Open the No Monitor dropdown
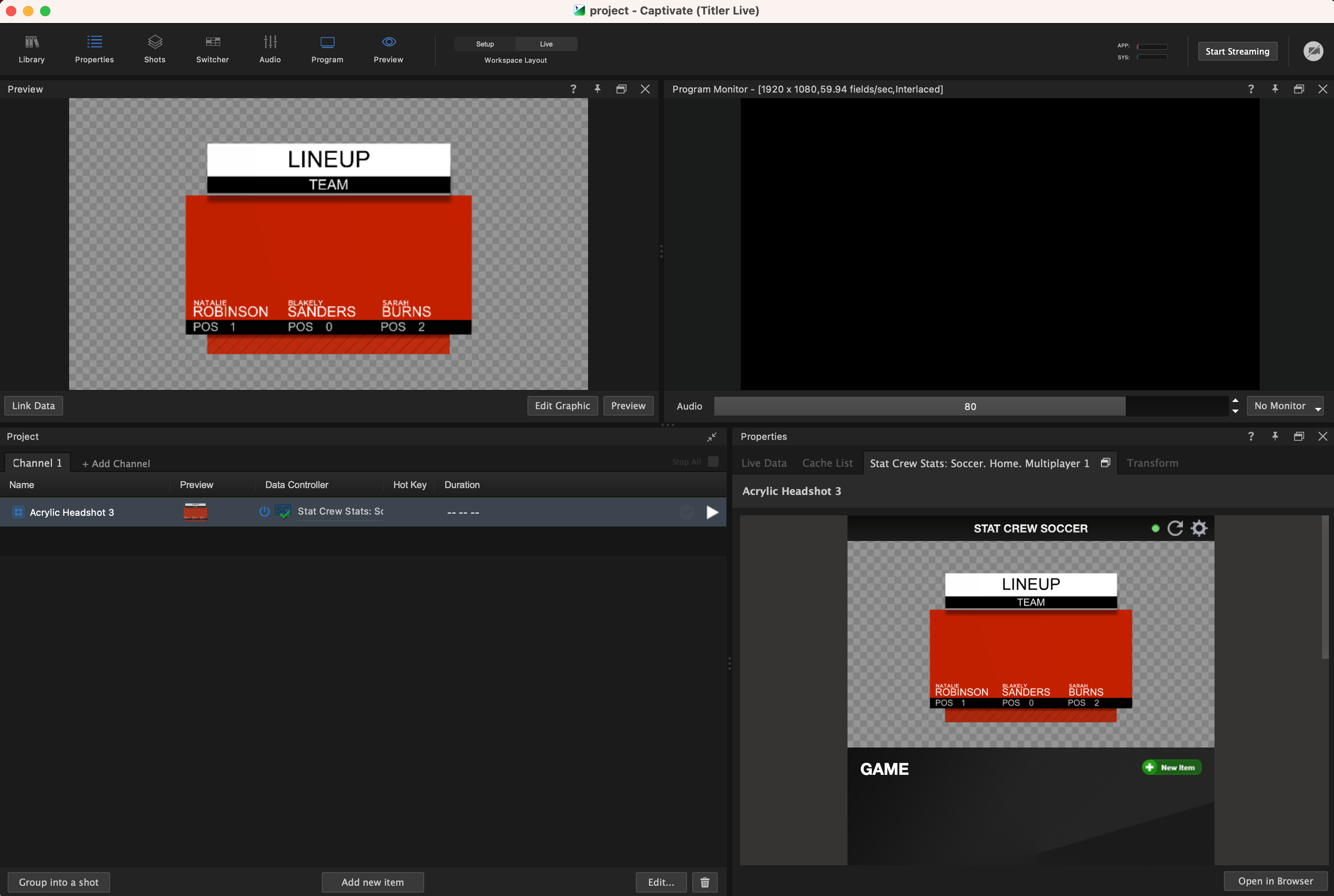This screenshot has height=896, width=1334. 1285,406
